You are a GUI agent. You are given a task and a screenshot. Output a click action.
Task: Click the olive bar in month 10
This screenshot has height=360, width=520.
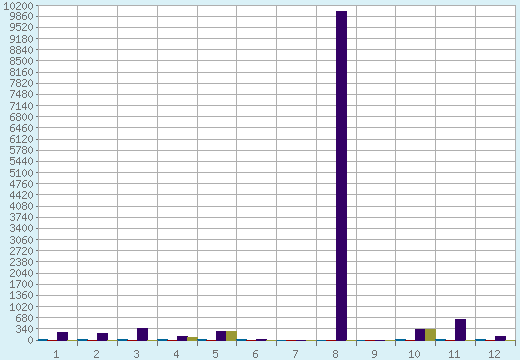[x=430, y=335]
